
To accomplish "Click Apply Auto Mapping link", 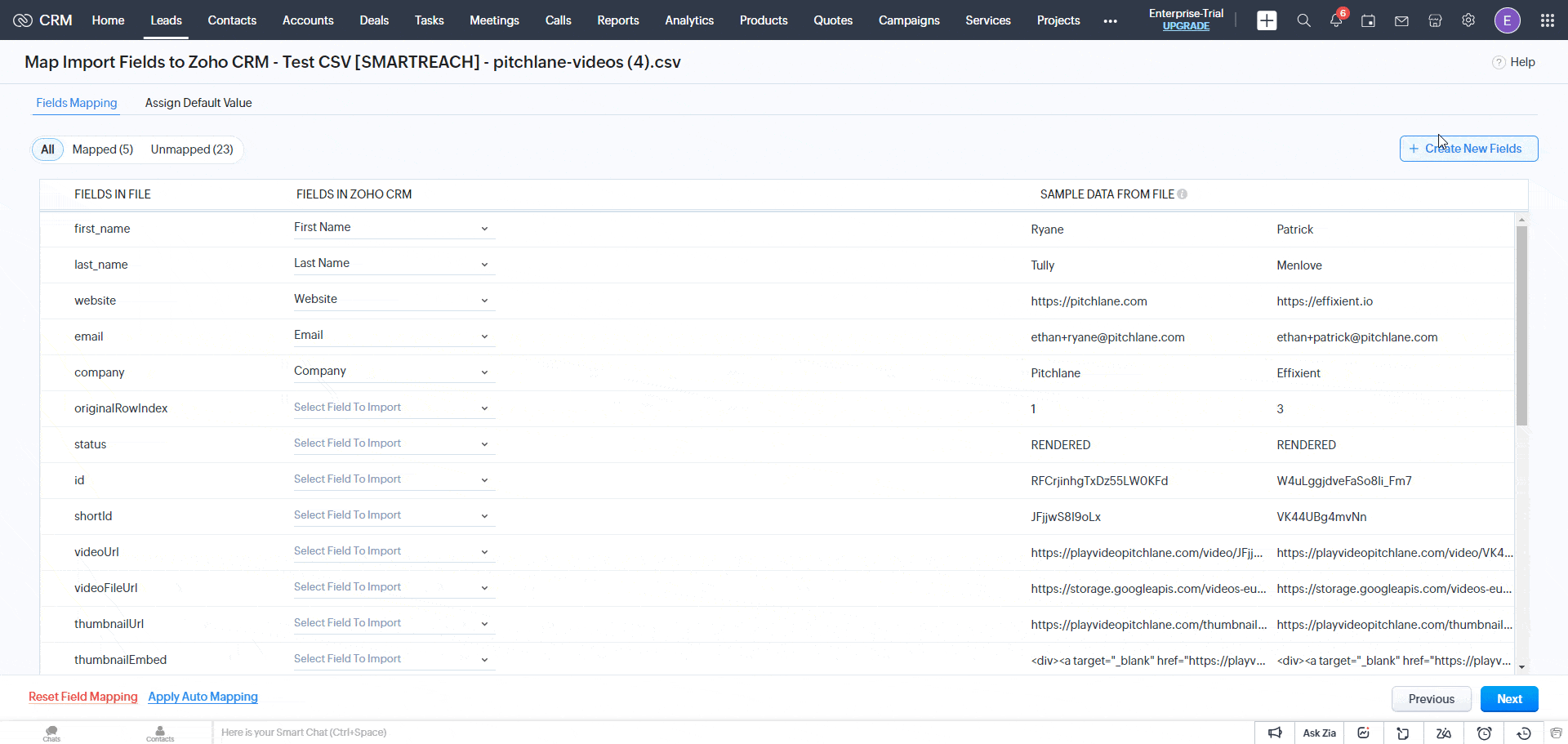I will tap(203, 697).
